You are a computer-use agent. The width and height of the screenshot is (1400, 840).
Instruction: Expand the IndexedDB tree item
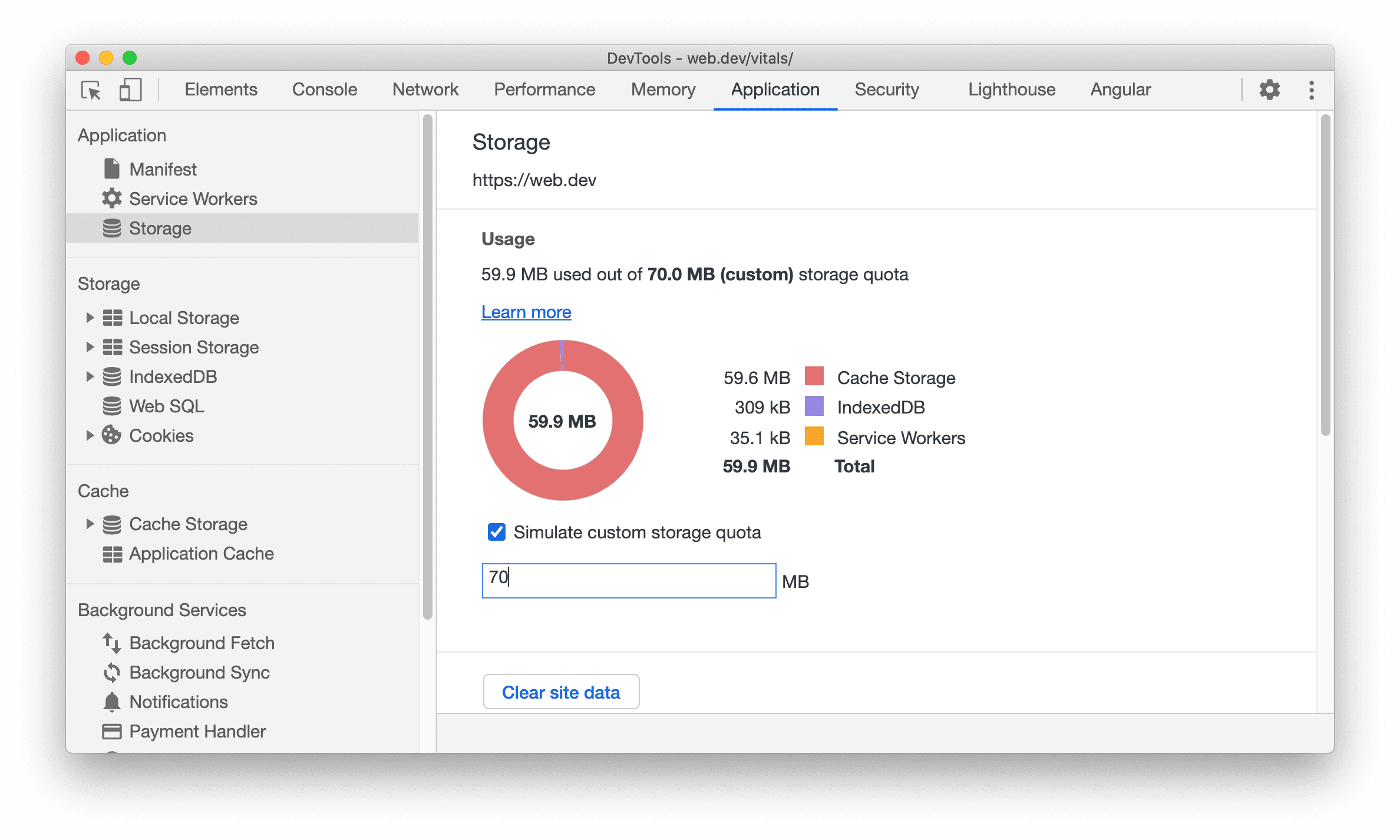88,377
